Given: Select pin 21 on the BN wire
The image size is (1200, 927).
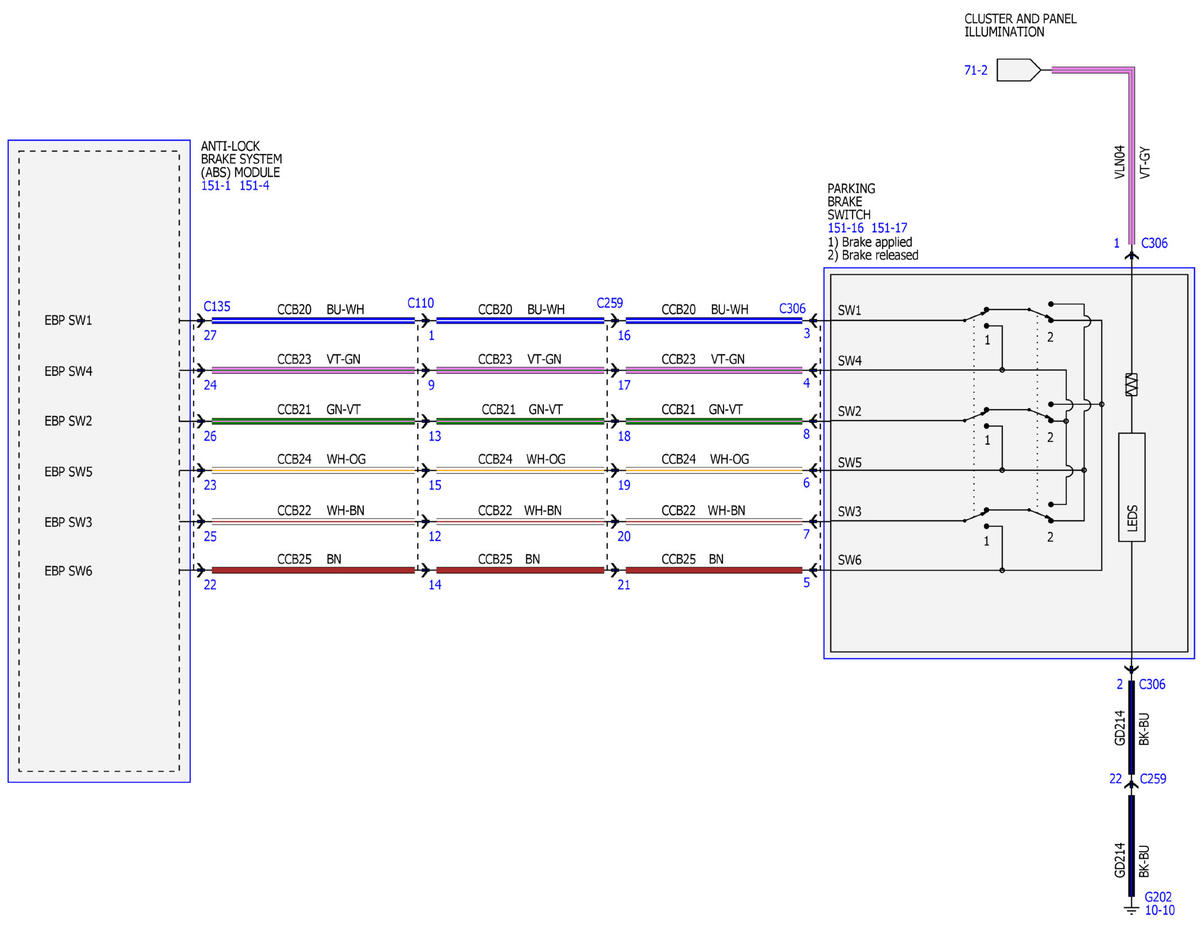Looking at the screenshot, I should [x=624, y=585].
